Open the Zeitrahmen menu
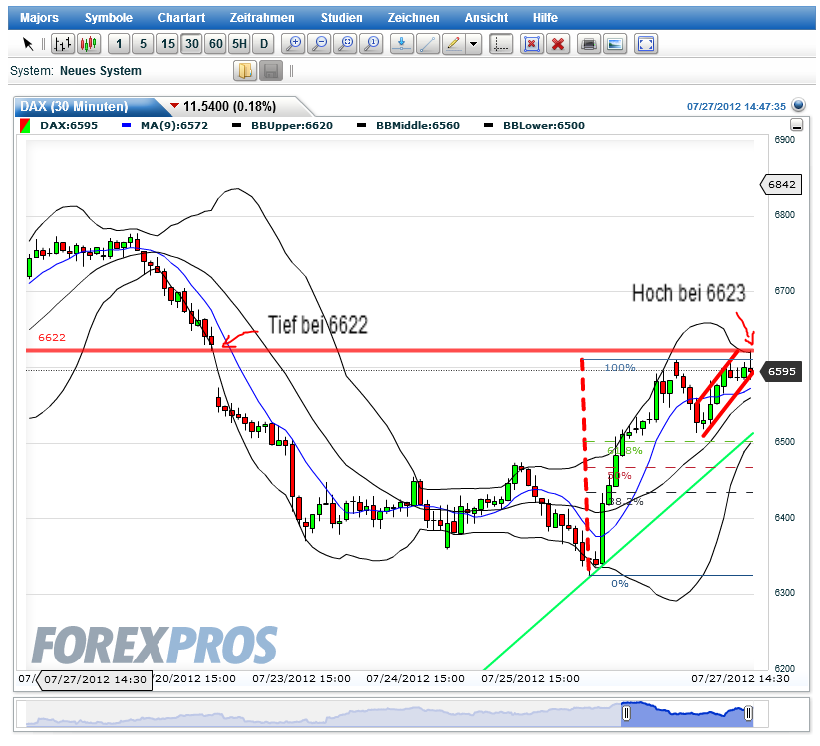Screen dimensions: 820x746 [262, 18]
